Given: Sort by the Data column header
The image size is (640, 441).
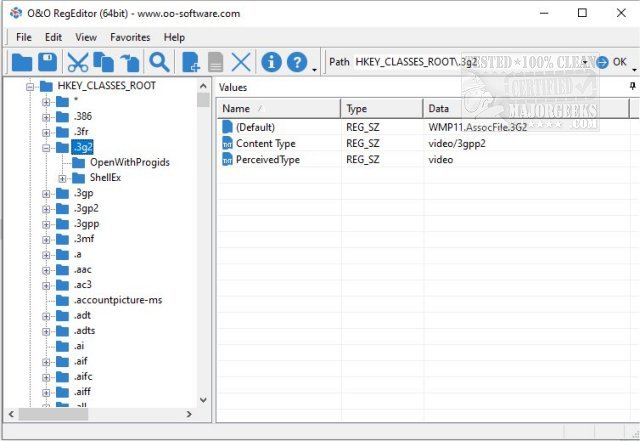Looking at the screenshot, I should click(x=527, y=109).
